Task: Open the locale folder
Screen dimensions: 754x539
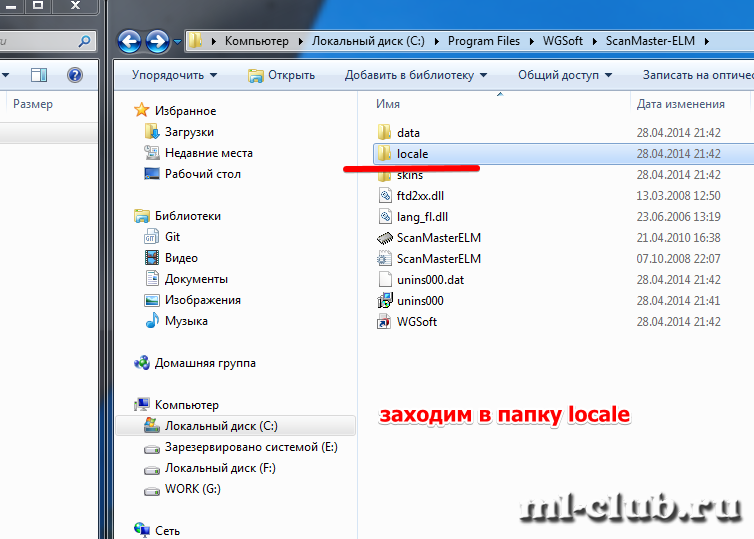Action: coord(411,154)
